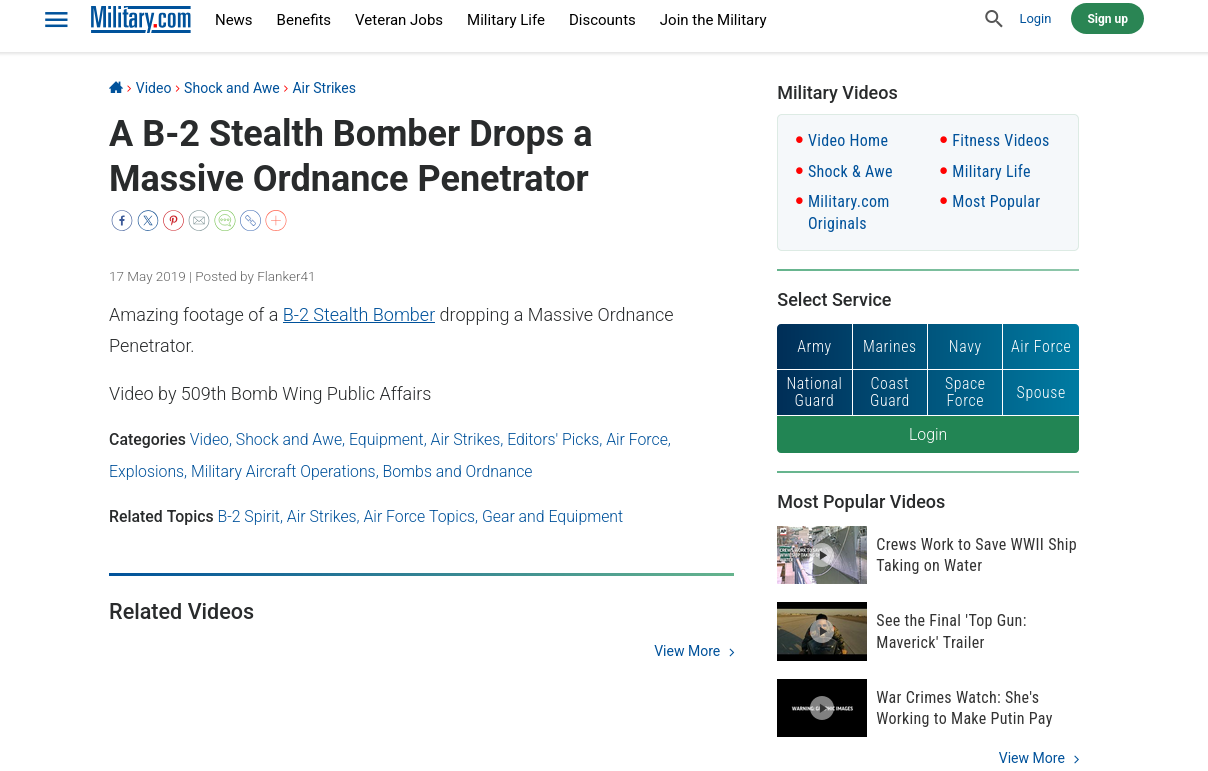Share the video by email
The height and width of the screenshot is (771, 1208).
[199, 221]
